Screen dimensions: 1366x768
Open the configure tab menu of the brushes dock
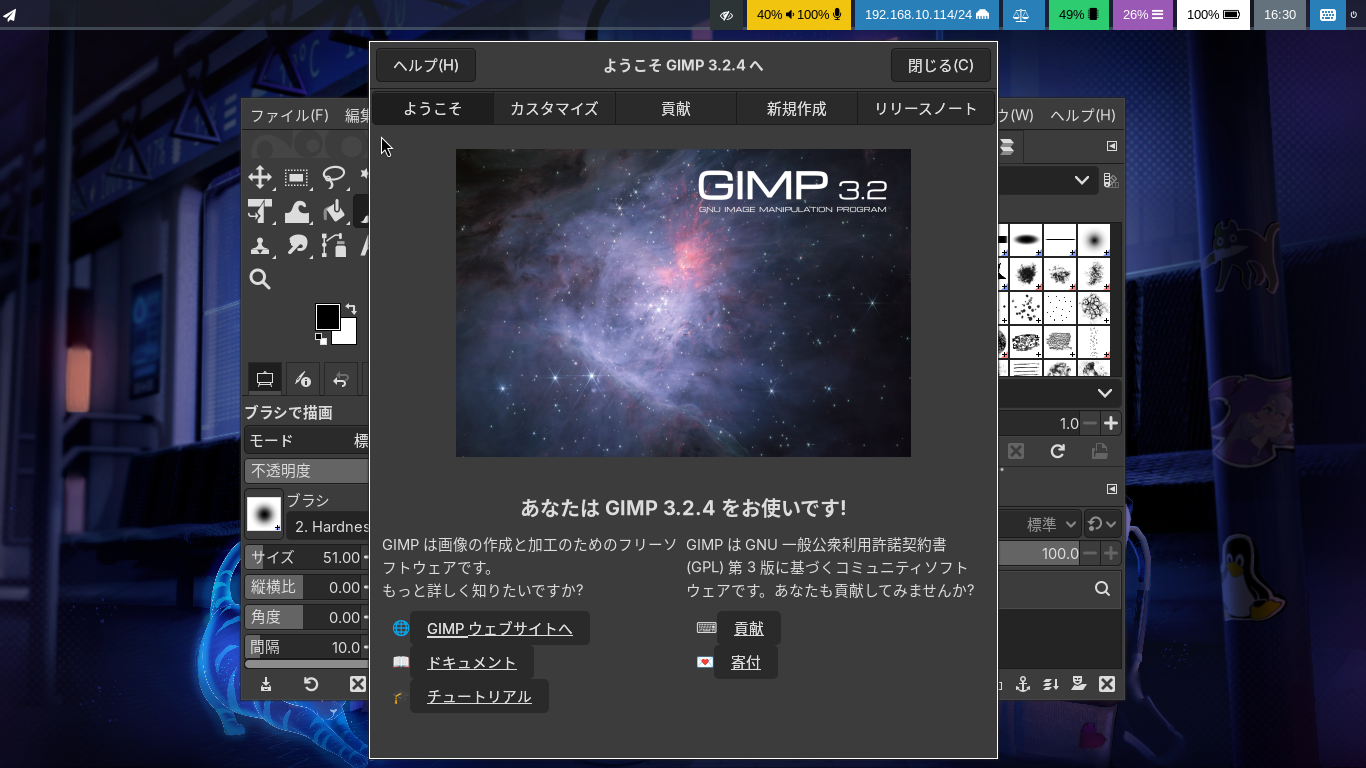pos(1111,146)
